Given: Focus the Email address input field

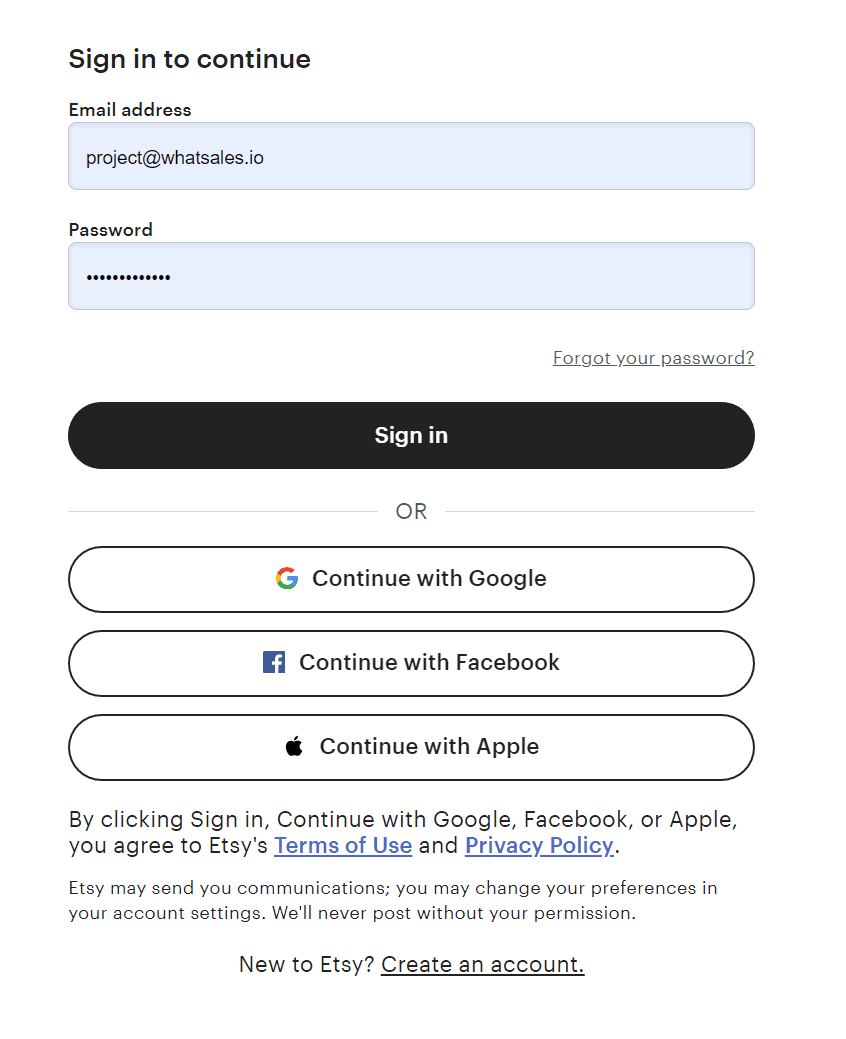Looking at the screenshot, I should (x=411, y=156).
